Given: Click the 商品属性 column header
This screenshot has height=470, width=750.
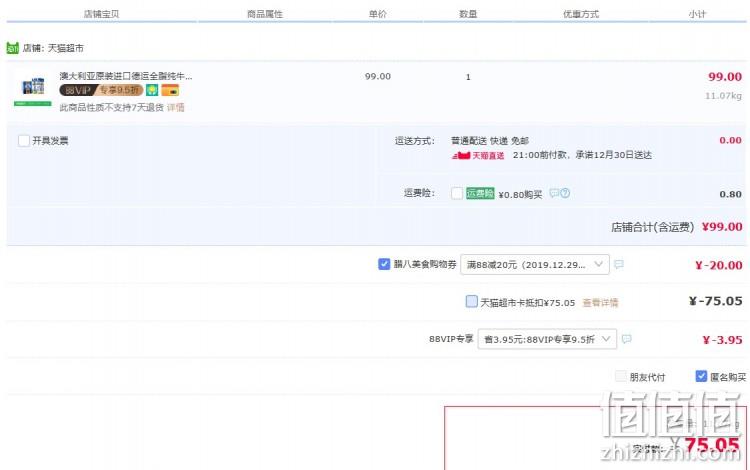Looking at the screenshot, I should click(265, 14).
